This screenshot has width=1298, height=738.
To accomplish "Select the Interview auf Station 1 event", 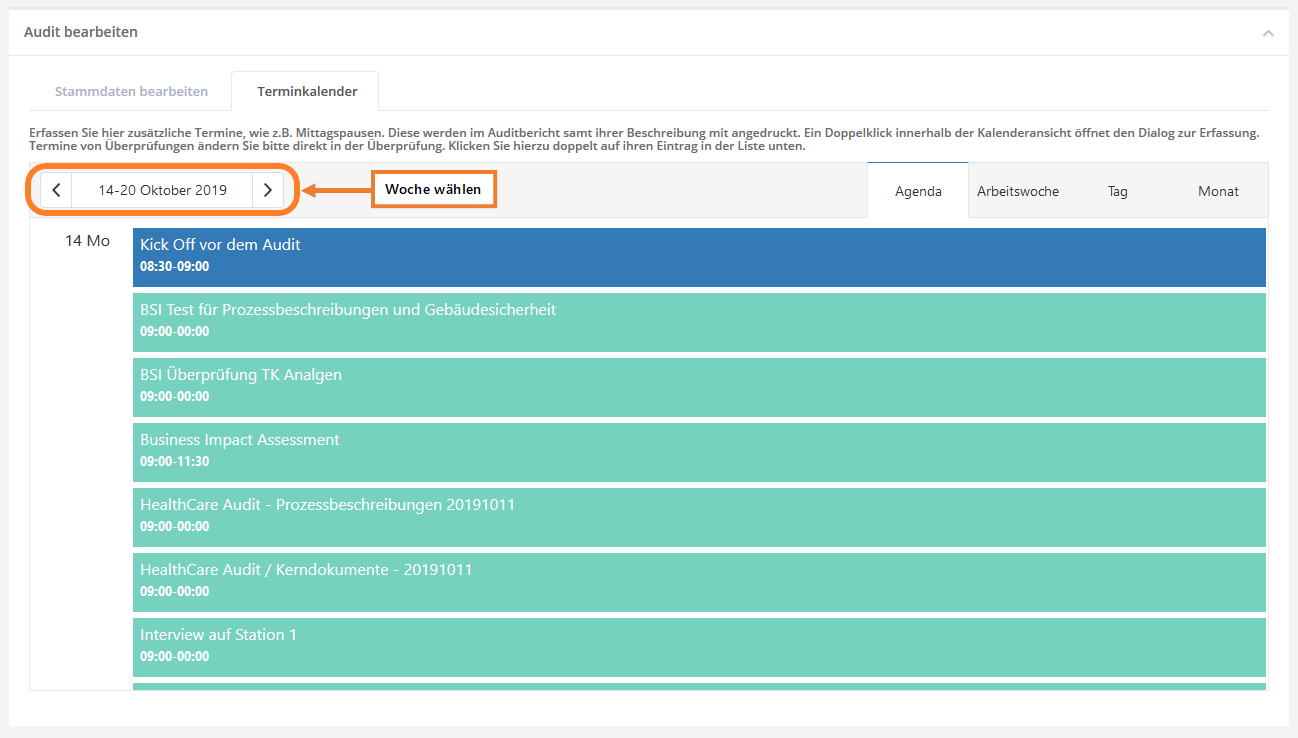I will [x=698, y=647].
